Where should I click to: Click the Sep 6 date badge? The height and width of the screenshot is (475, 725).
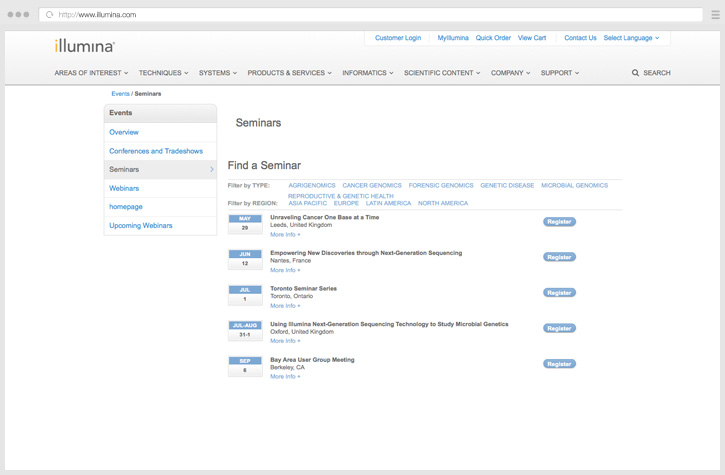(x=245, y=366)
